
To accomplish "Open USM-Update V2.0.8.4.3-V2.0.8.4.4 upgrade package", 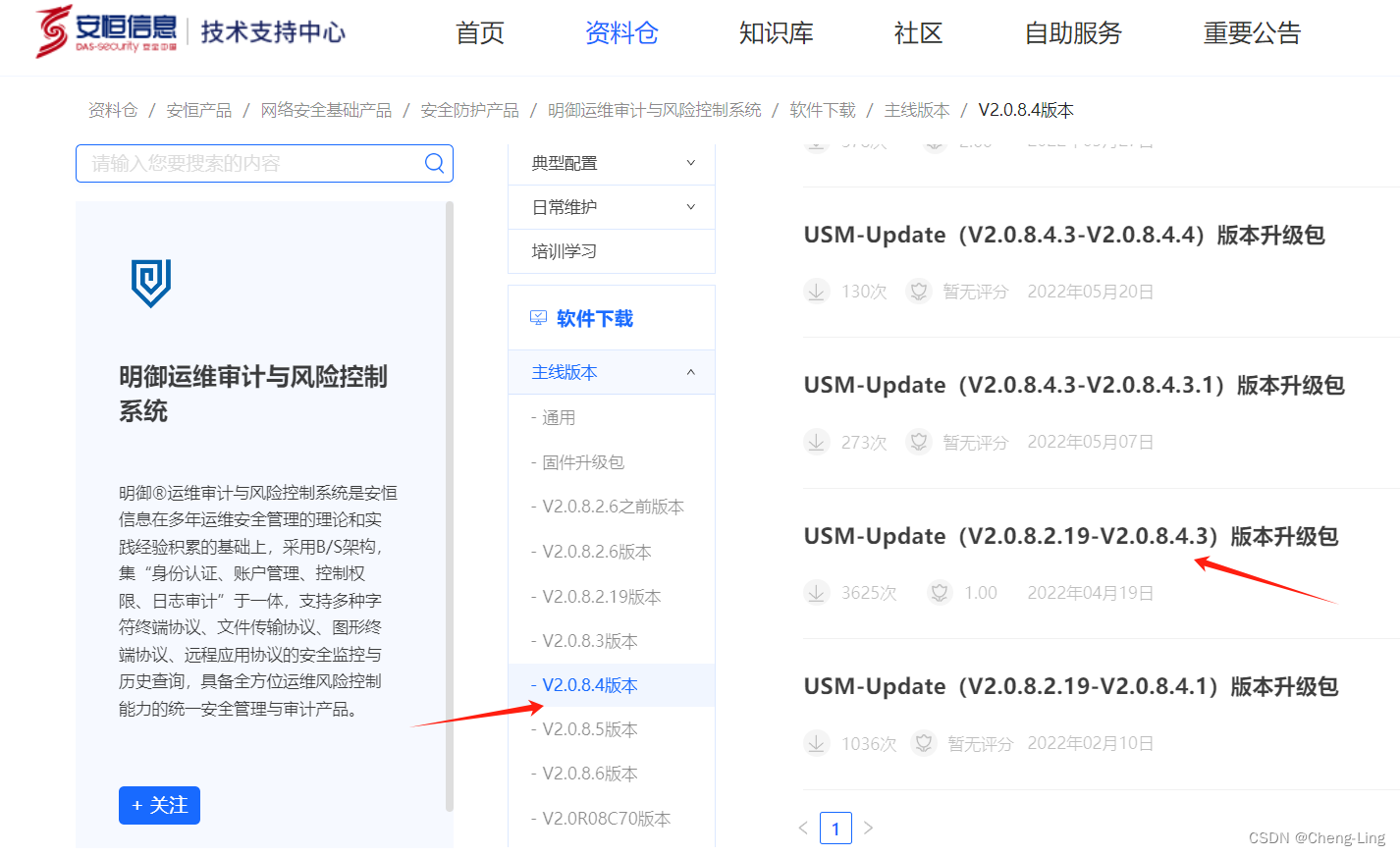I will pyautogui.click(x=1064, y=236).
